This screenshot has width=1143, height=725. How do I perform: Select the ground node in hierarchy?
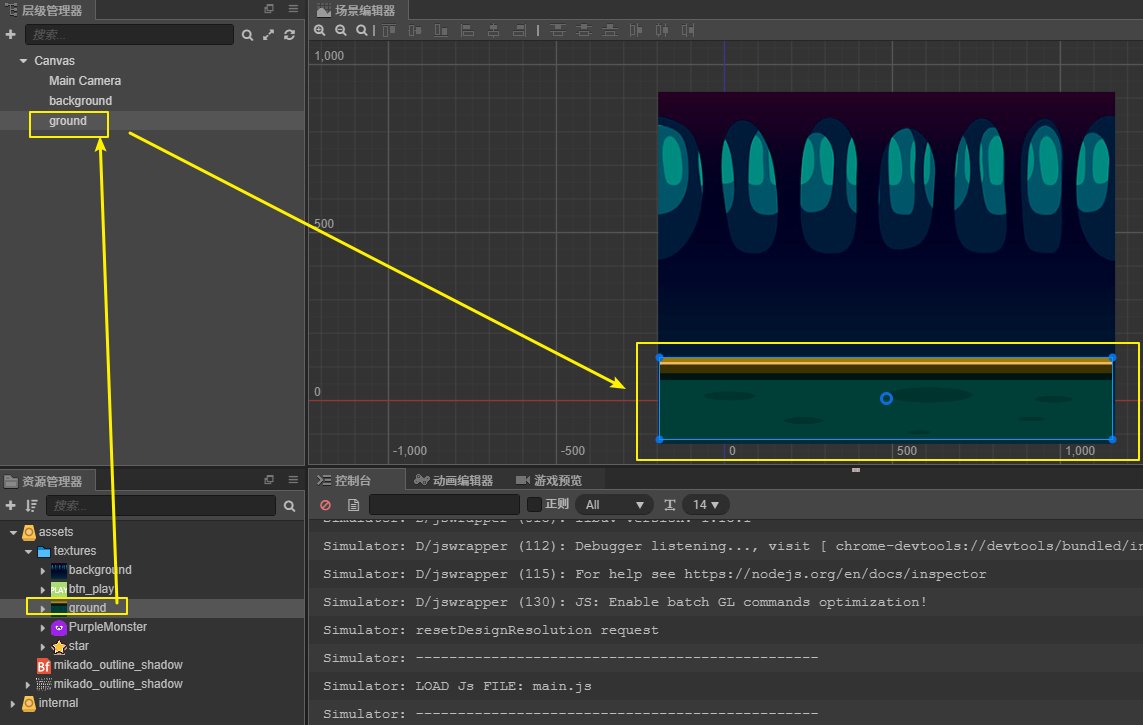coord(68,121)
